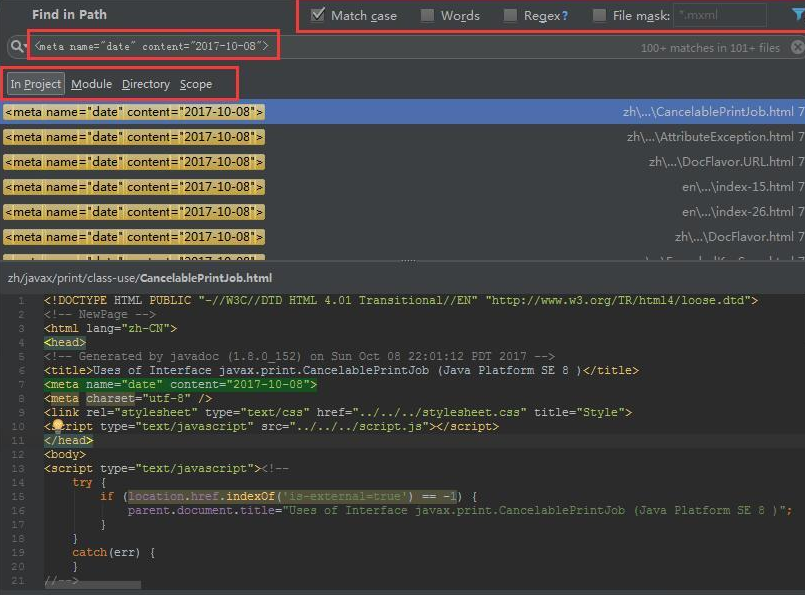Select the CancelablePrintJob.html result row
Screen dimensions: 805x595
[x=402, y=111]
